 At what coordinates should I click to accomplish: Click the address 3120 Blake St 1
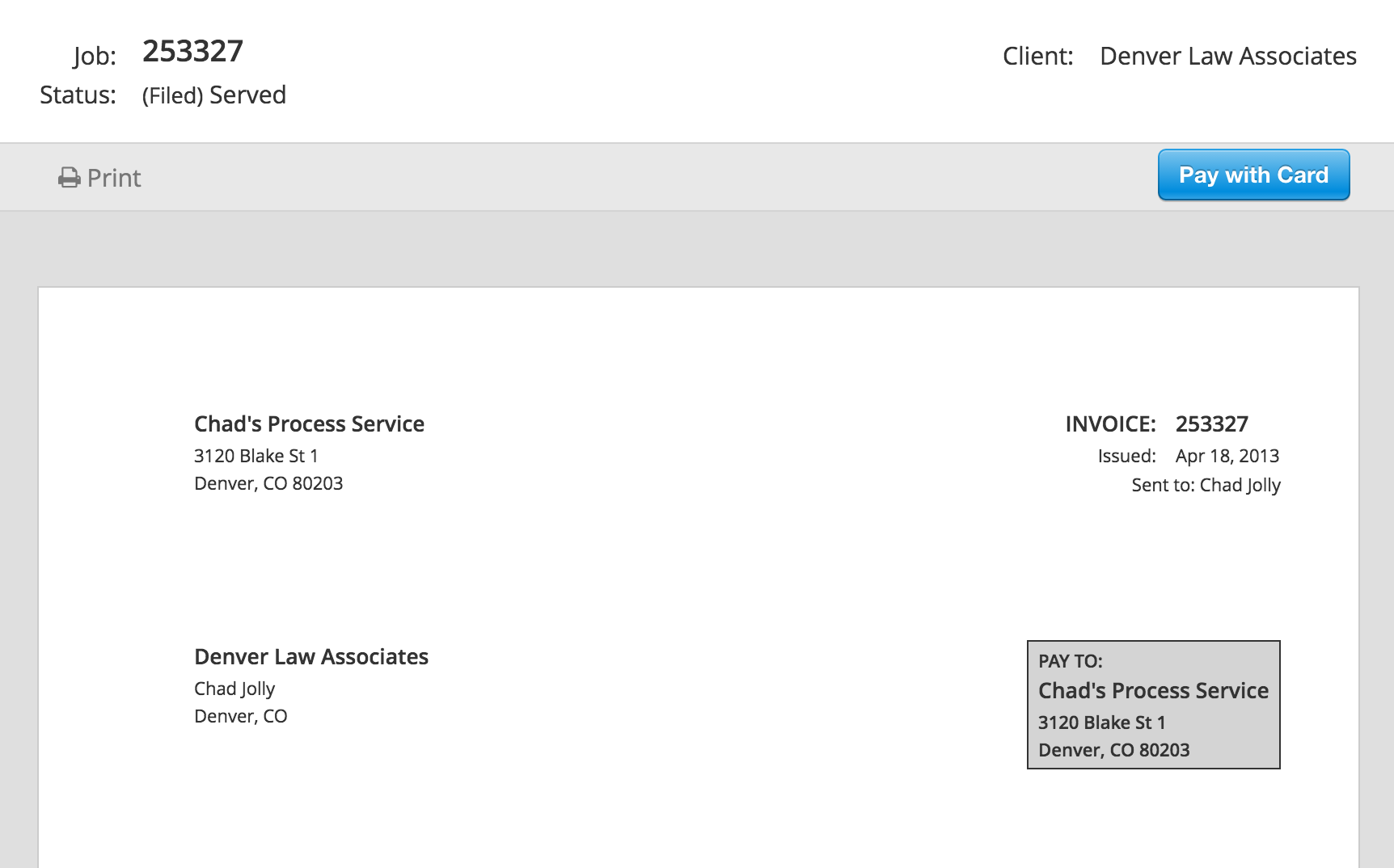point(256,455)
